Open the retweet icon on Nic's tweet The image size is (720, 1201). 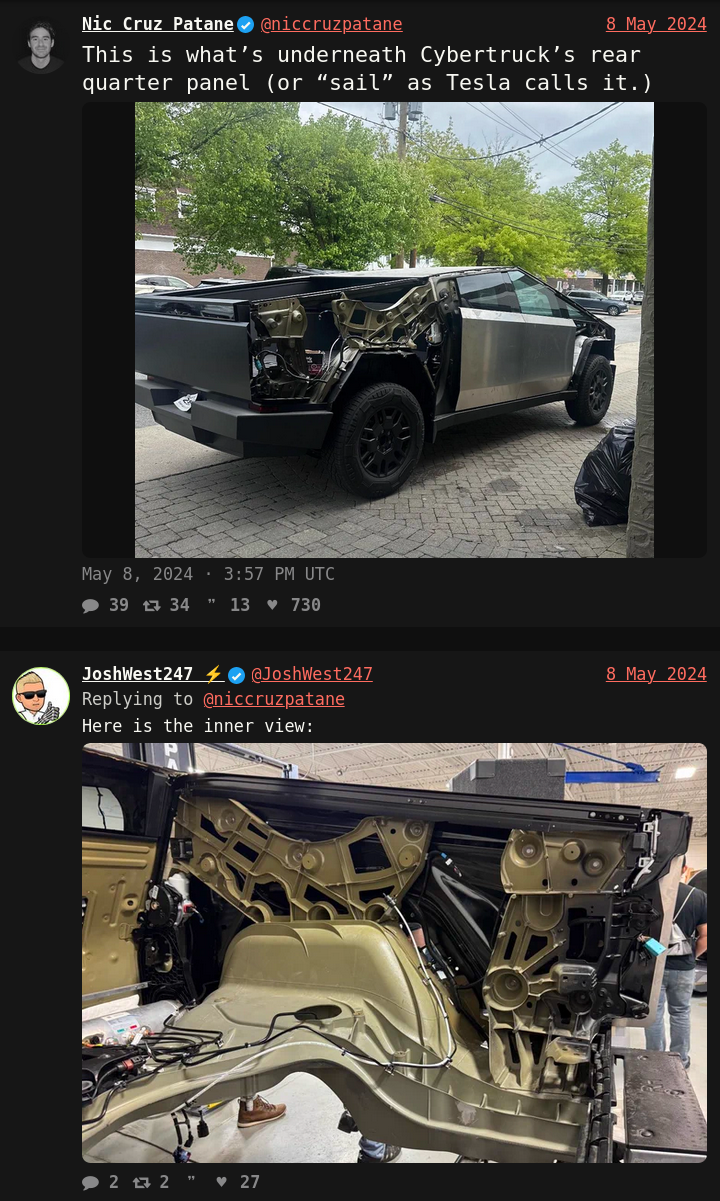[x=151, y=605]
